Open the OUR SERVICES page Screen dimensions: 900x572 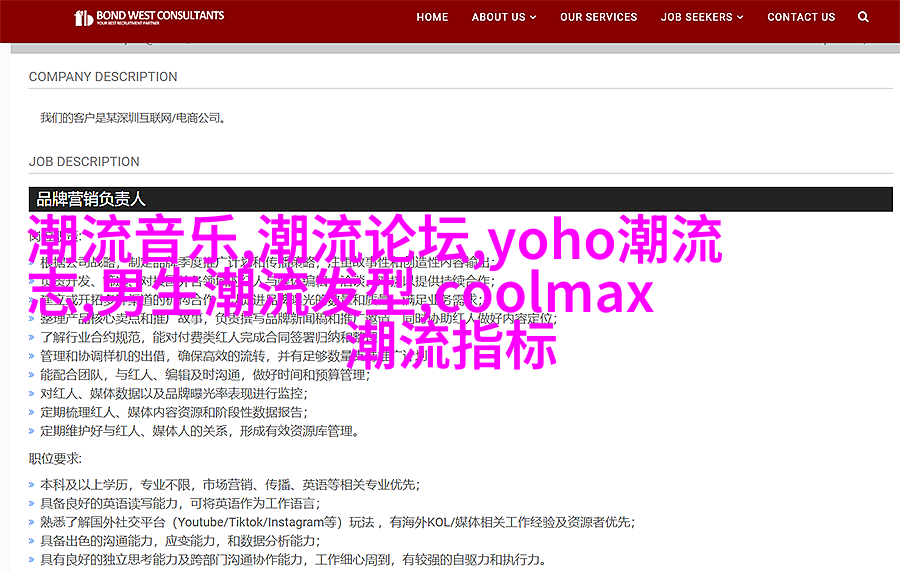click(599, 17)
